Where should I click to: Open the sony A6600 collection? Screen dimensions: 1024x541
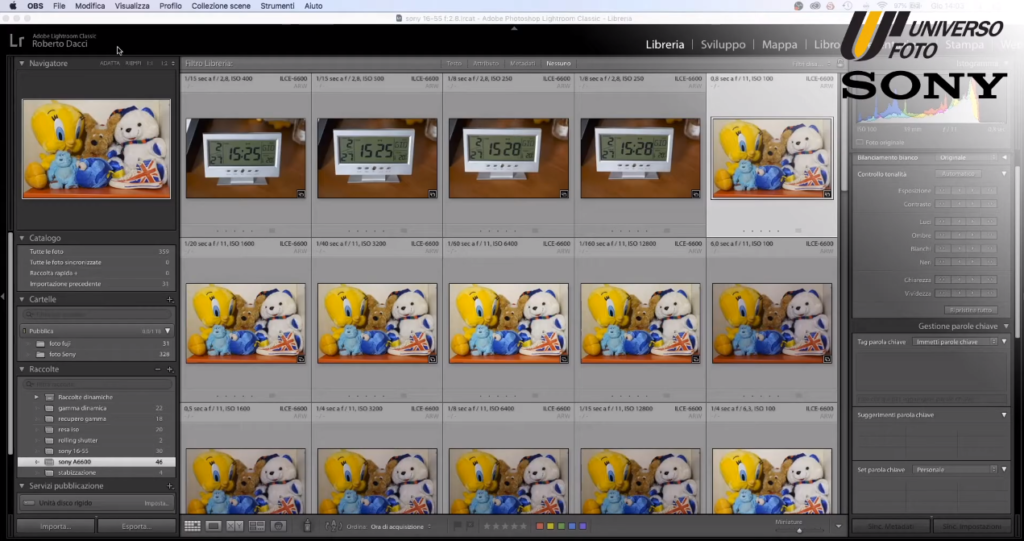point(97,462)
